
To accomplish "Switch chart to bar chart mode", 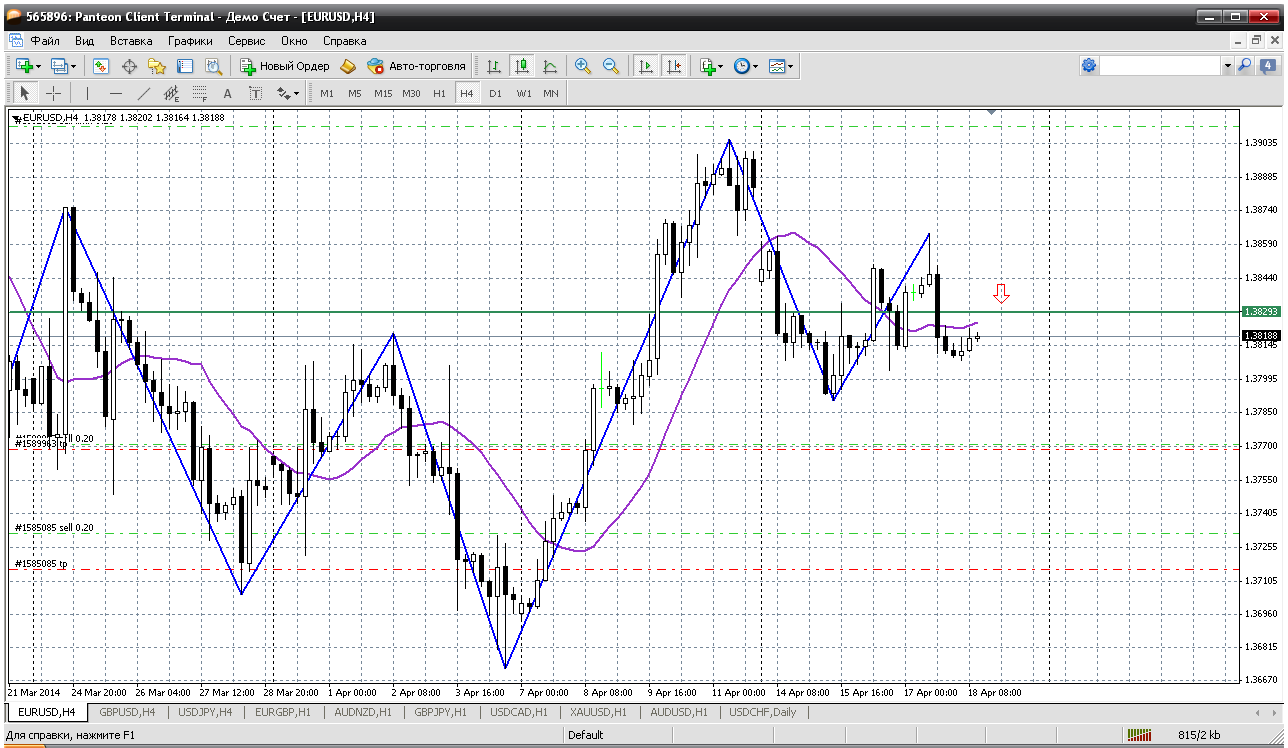I will click(493, 66).
